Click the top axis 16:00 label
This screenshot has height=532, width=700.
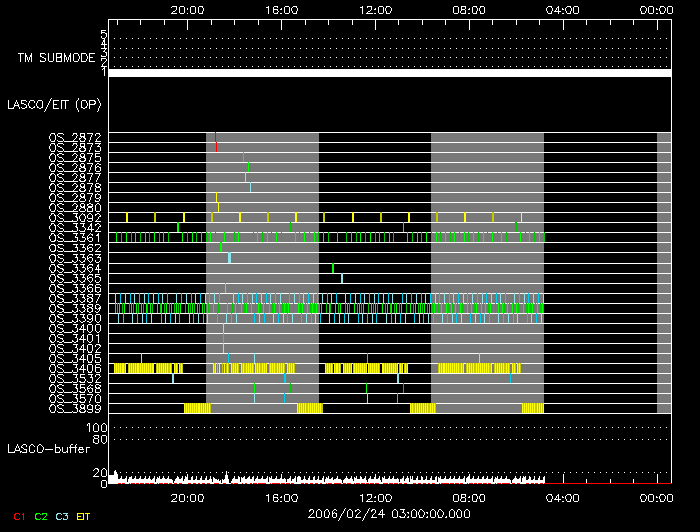[x=281, y=10]
